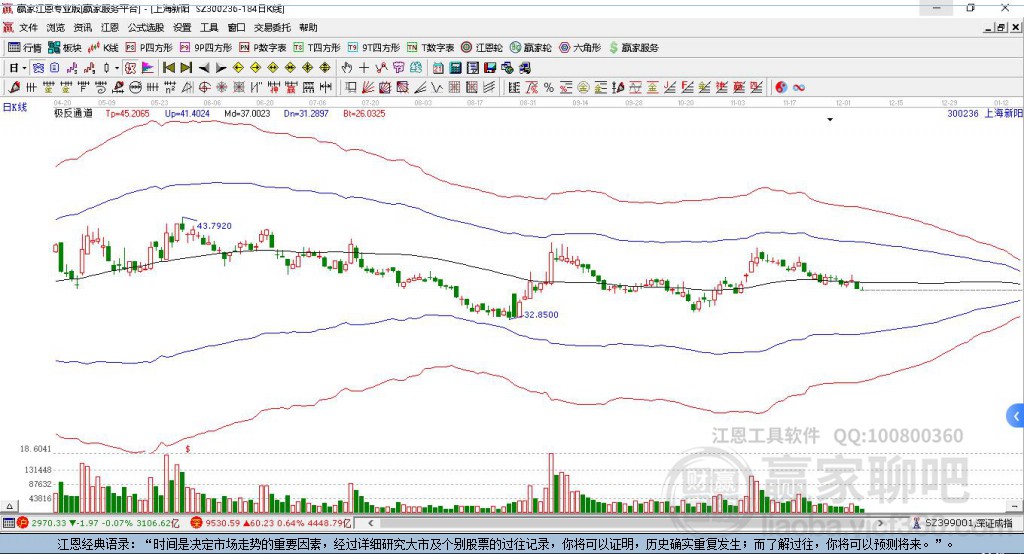1024x554 pixels.
Task: Click the 300236 上海新阳 stock label
Action: [x=985, y=113]
